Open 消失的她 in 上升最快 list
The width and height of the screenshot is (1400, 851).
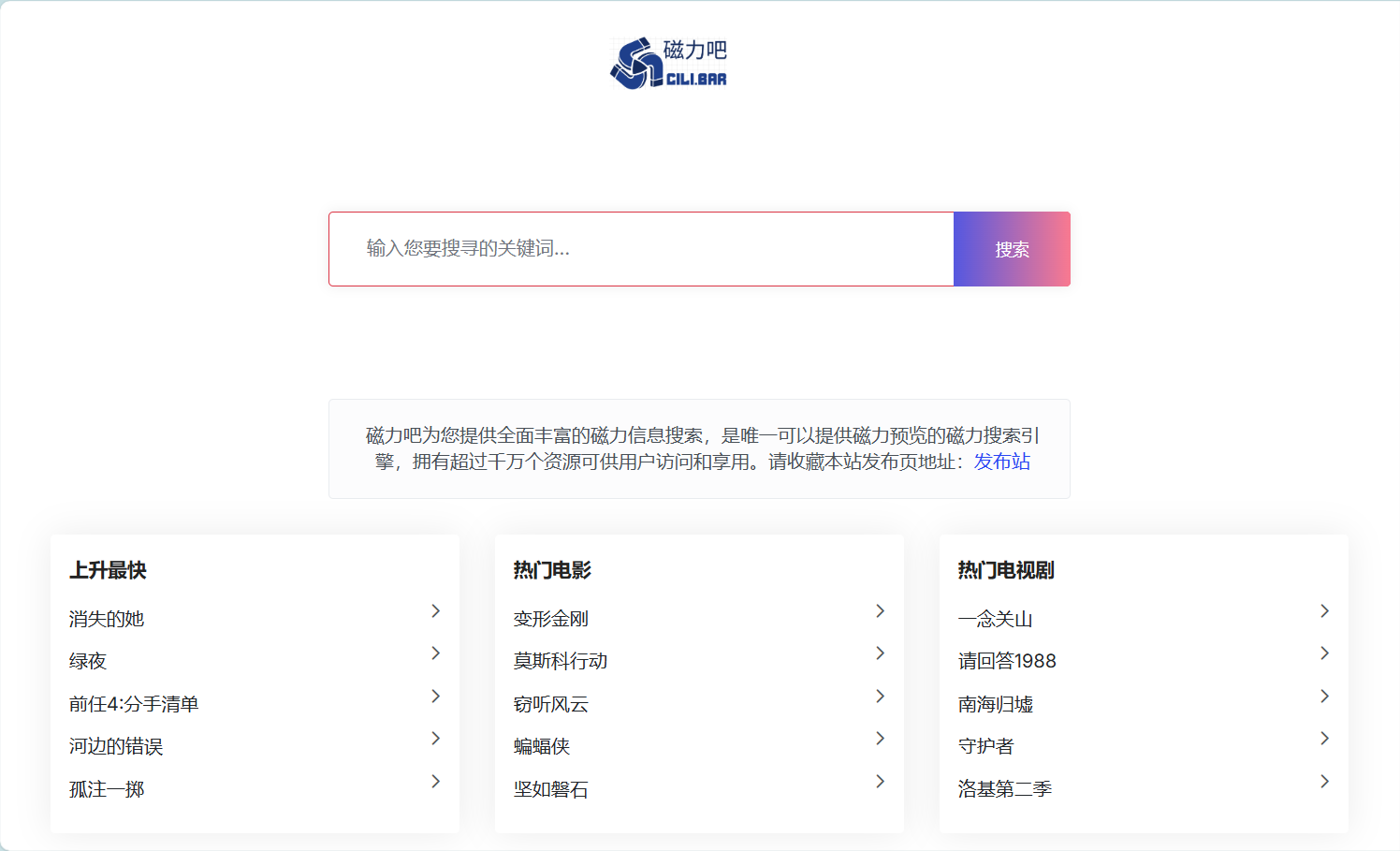[x=107, y=619]
